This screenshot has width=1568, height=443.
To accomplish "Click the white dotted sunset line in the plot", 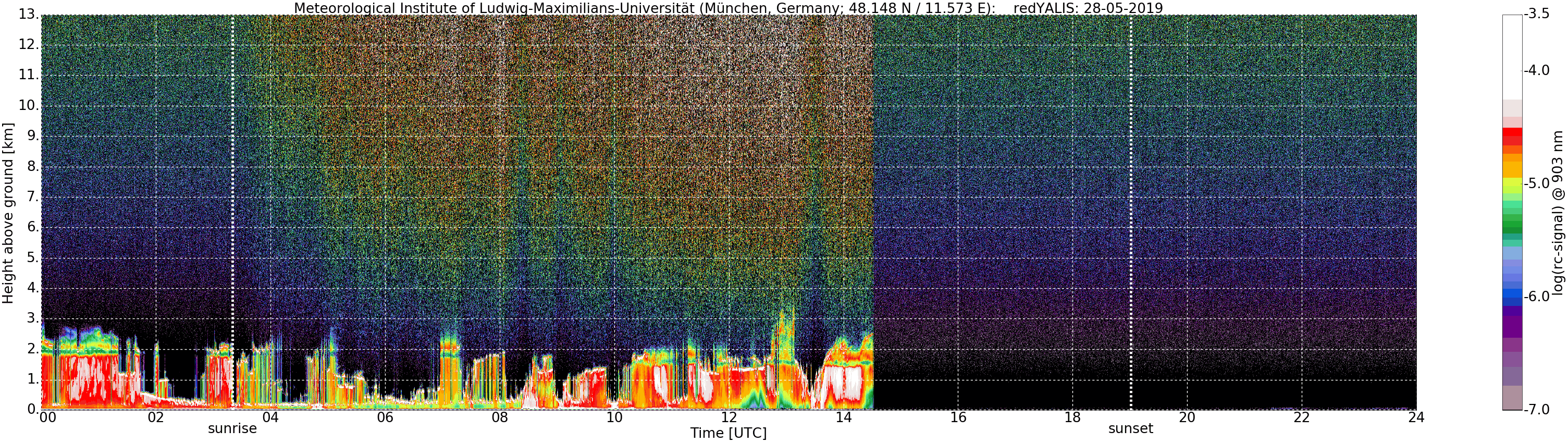I will [x=1131, y=212].
